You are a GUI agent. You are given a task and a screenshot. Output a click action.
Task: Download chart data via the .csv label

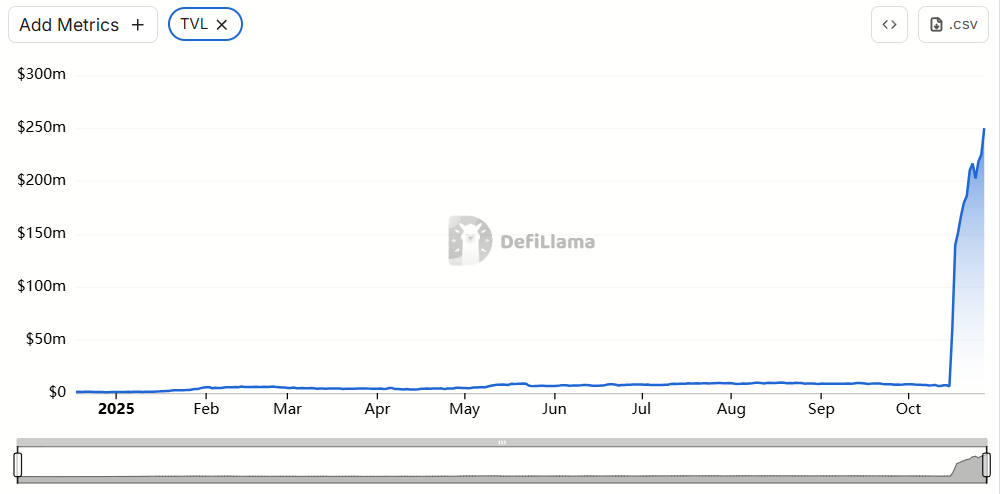963,25
